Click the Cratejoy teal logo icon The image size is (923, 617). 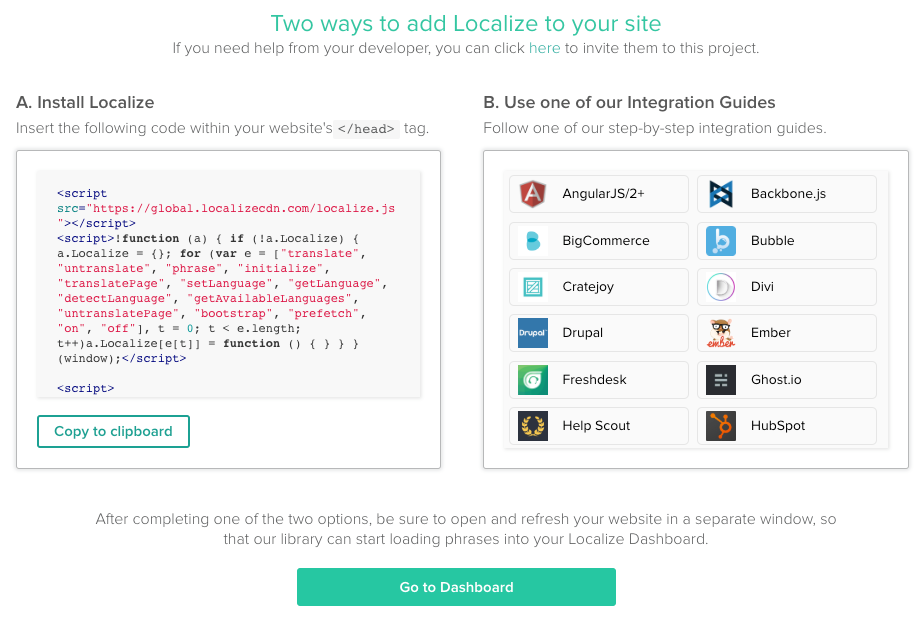[x=533, y=287]
